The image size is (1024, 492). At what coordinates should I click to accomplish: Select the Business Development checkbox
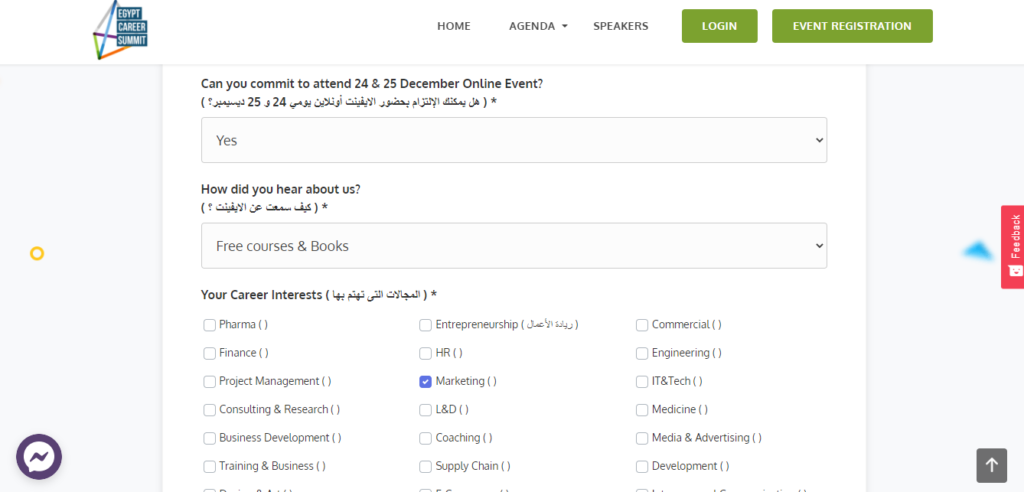tap(210, 438)
